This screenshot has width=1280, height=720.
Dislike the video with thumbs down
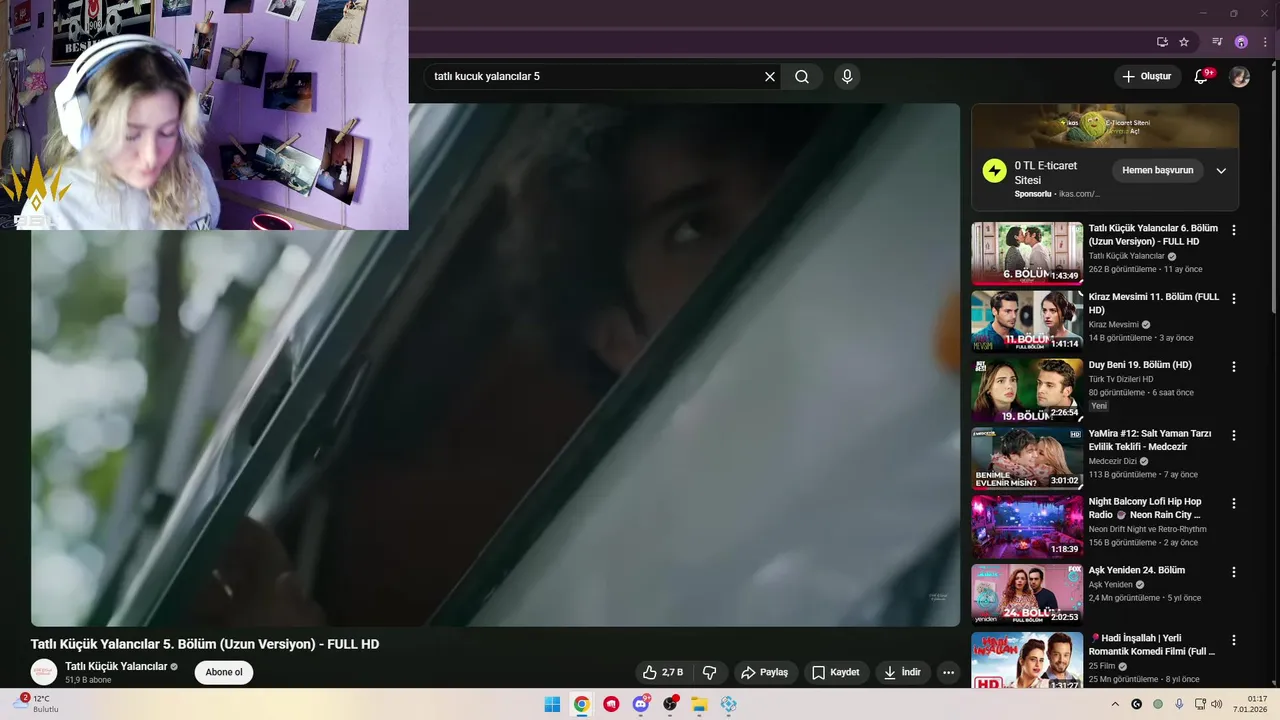tap(709, 672)
